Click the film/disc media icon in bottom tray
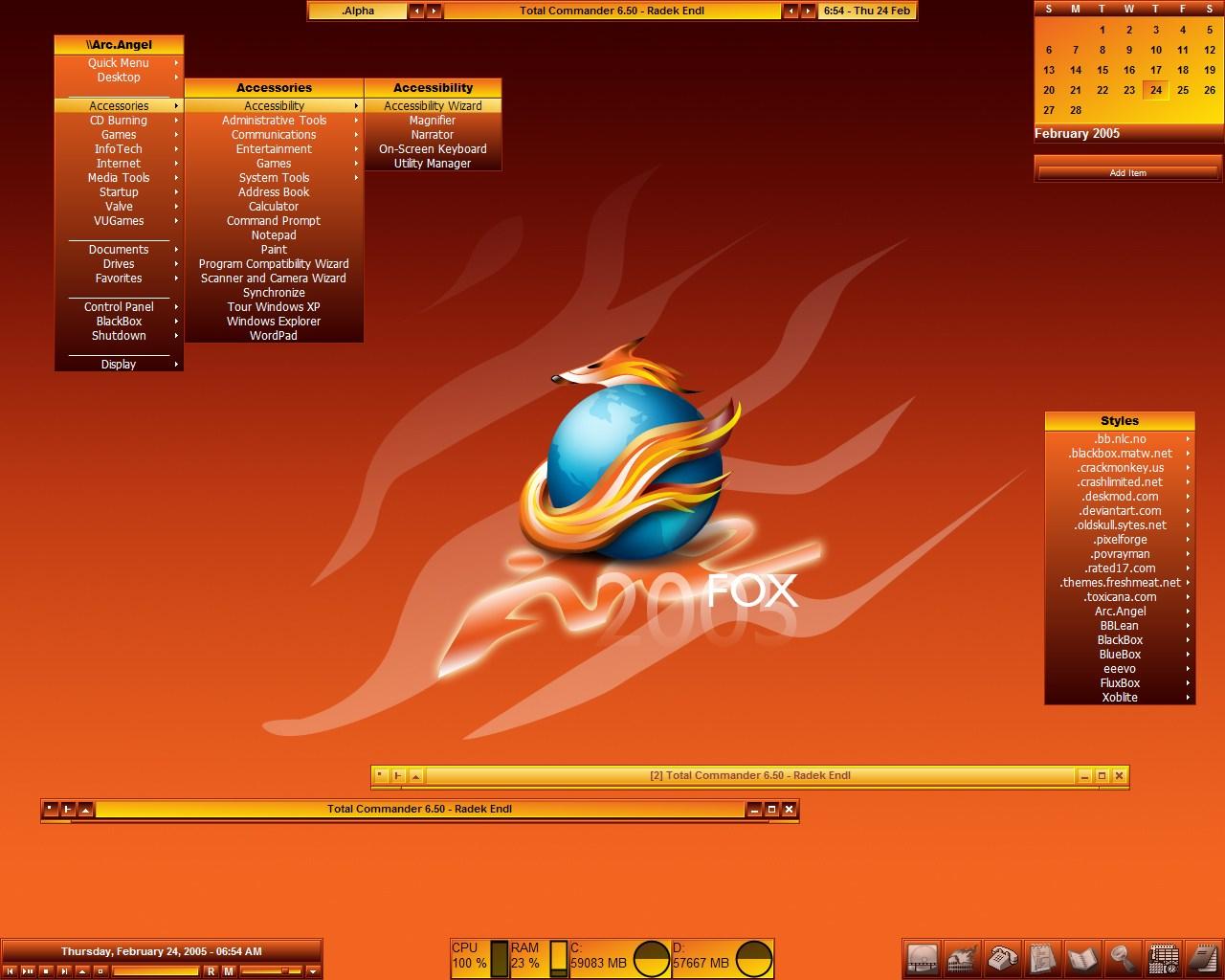The height and width of the screenshot is (980, 1225). [923, 958]
